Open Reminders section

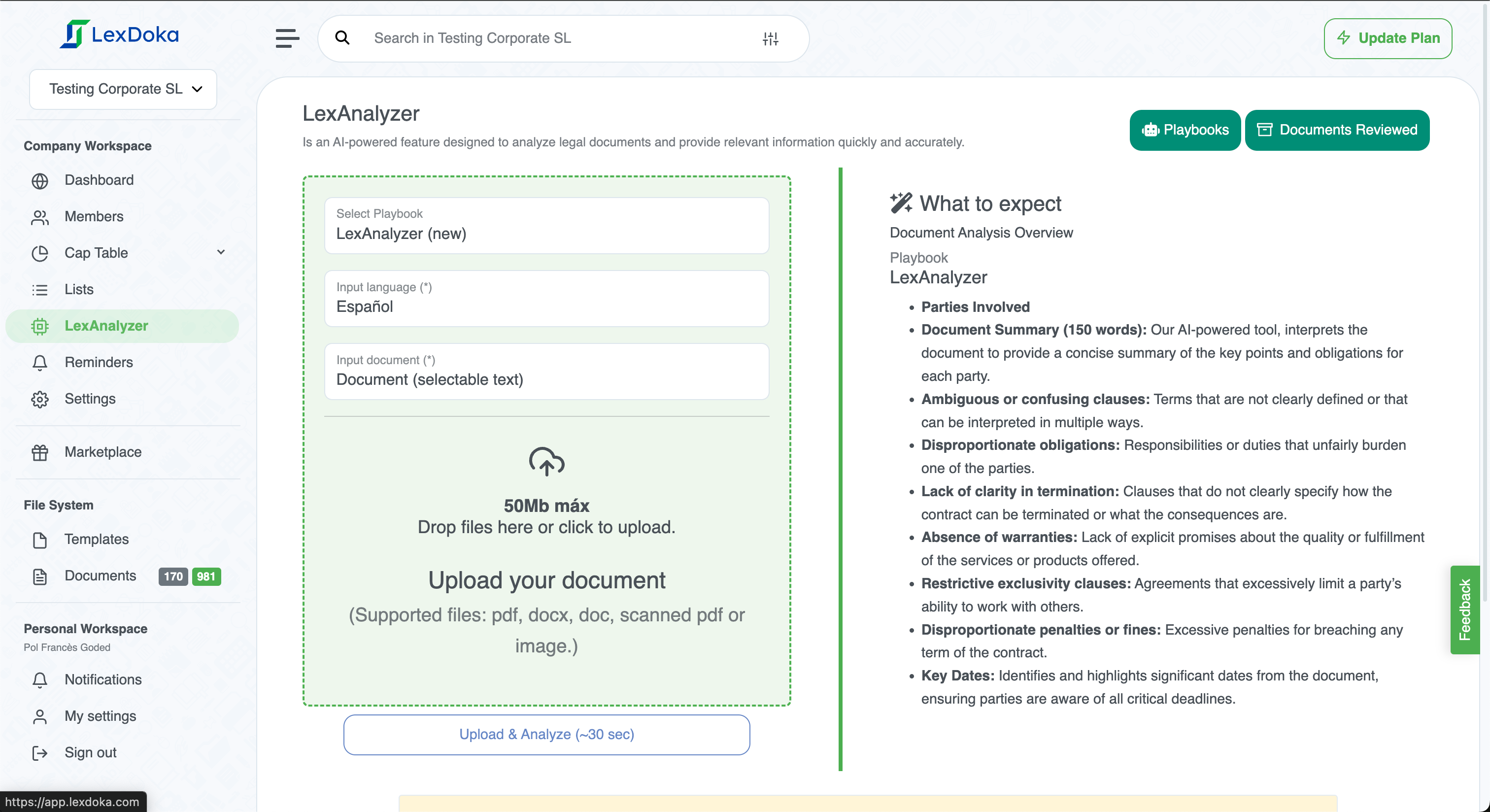coord(122,363)
